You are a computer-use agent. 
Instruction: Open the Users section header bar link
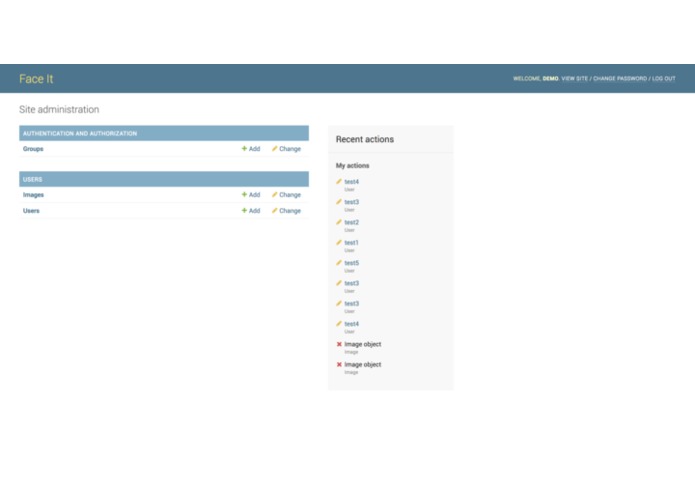[x=32, y=179]
